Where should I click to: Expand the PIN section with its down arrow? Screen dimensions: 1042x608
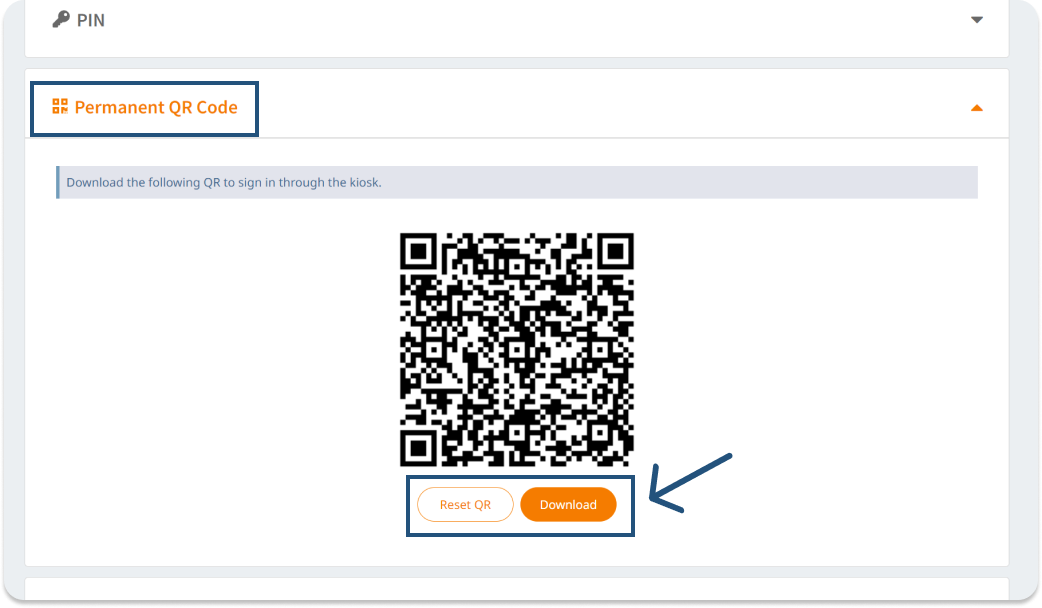976,20
